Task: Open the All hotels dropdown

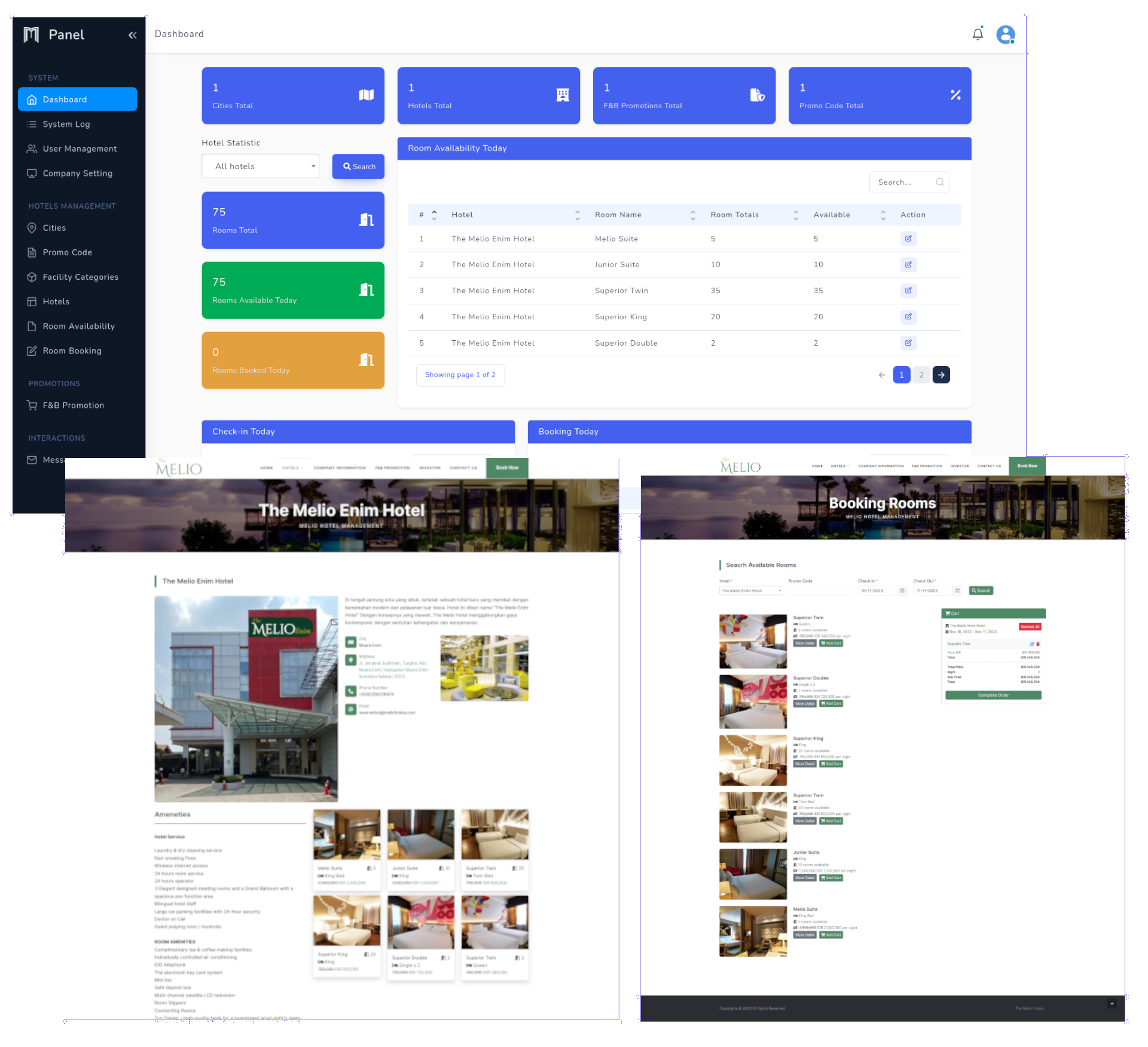Action: point(260,166)
